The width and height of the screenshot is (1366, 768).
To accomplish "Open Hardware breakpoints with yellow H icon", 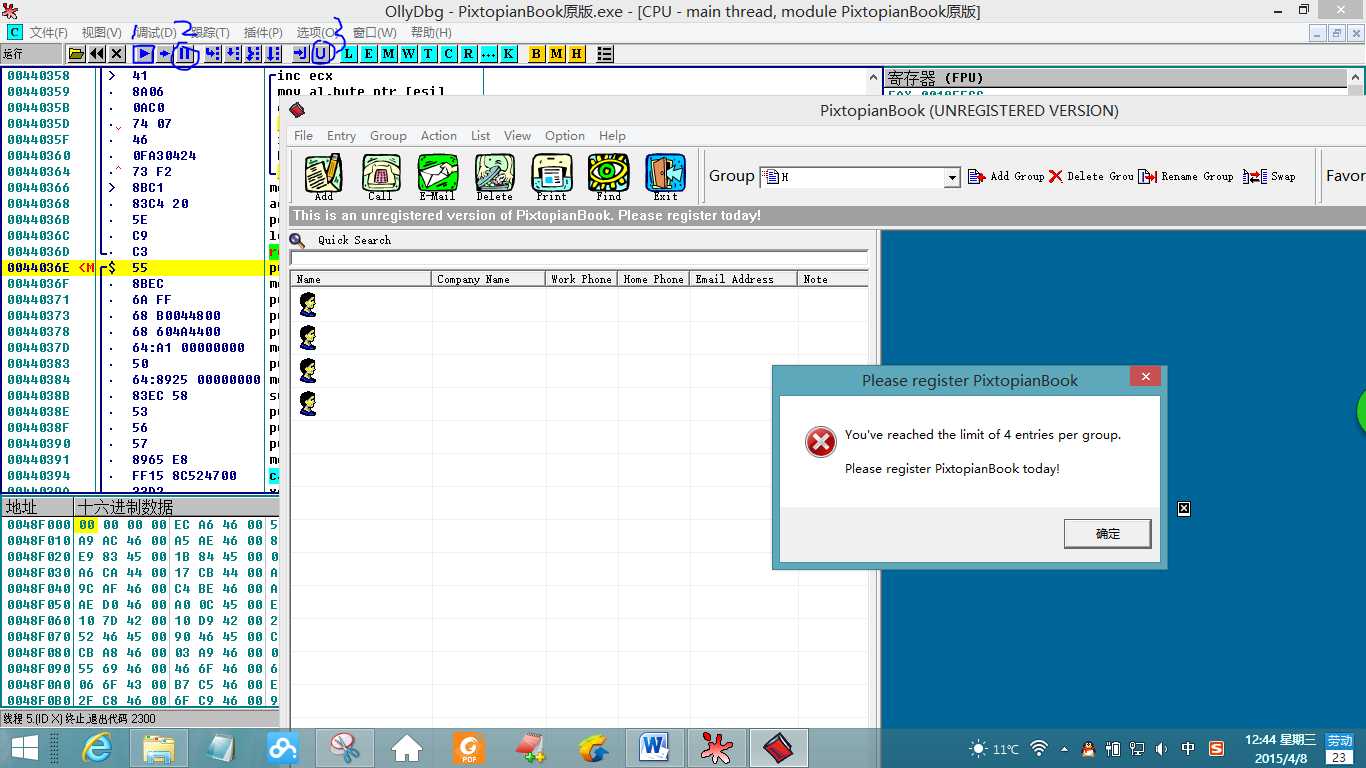I will tap(576, 54).
